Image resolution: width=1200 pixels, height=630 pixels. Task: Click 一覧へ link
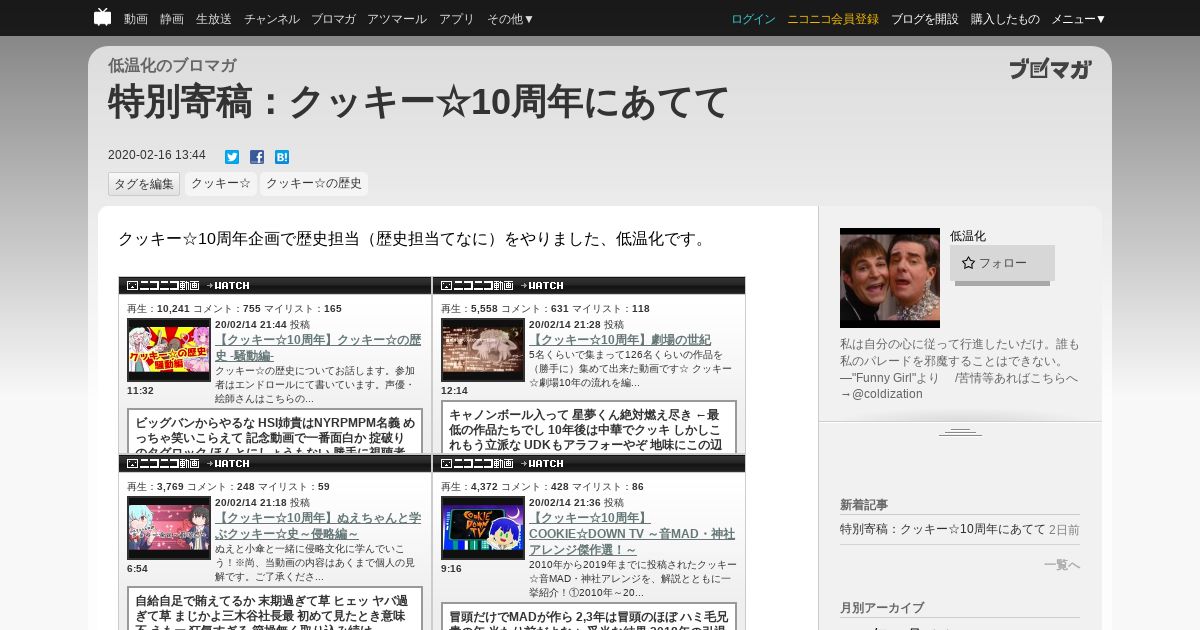[1061, 565]
